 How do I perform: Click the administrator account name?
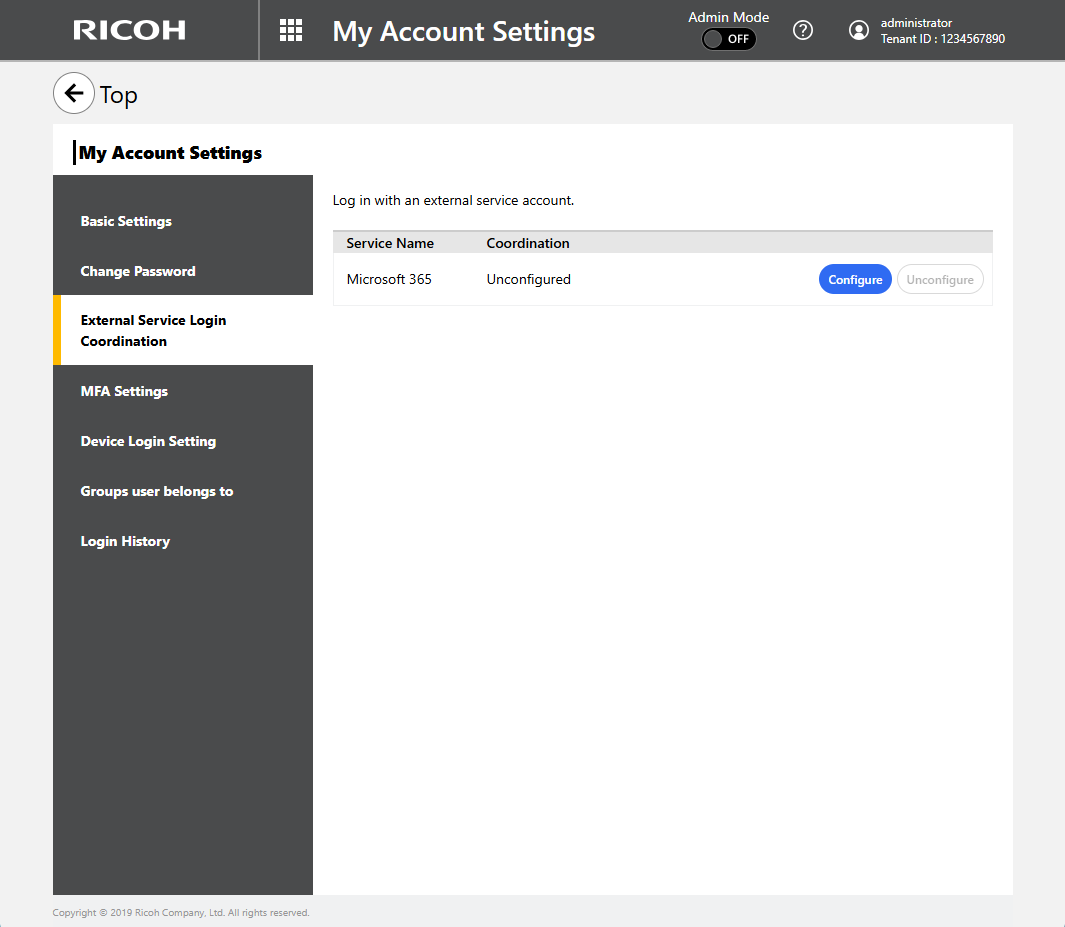tap(916, 23)
